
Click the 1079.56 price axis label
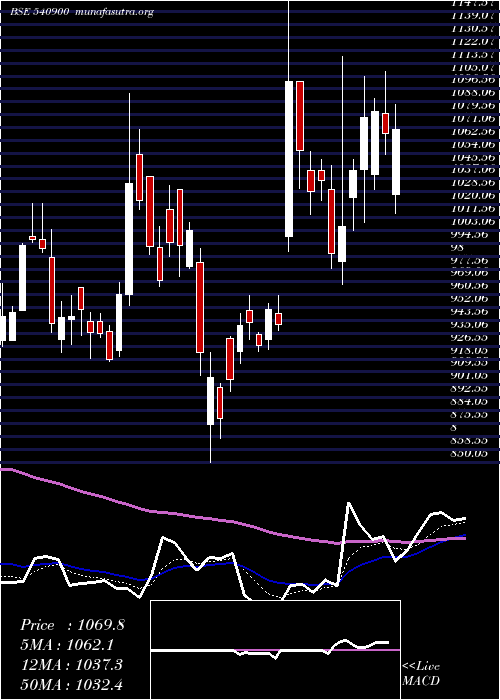click(x=473, y=106)
